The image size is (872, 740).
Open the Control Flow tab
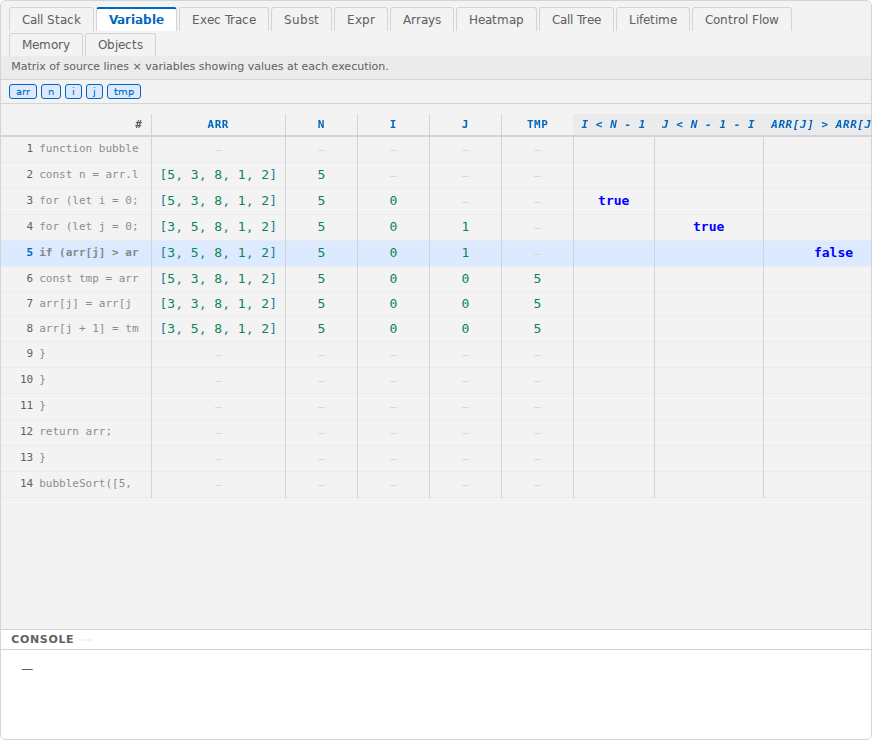pos(742,19)
